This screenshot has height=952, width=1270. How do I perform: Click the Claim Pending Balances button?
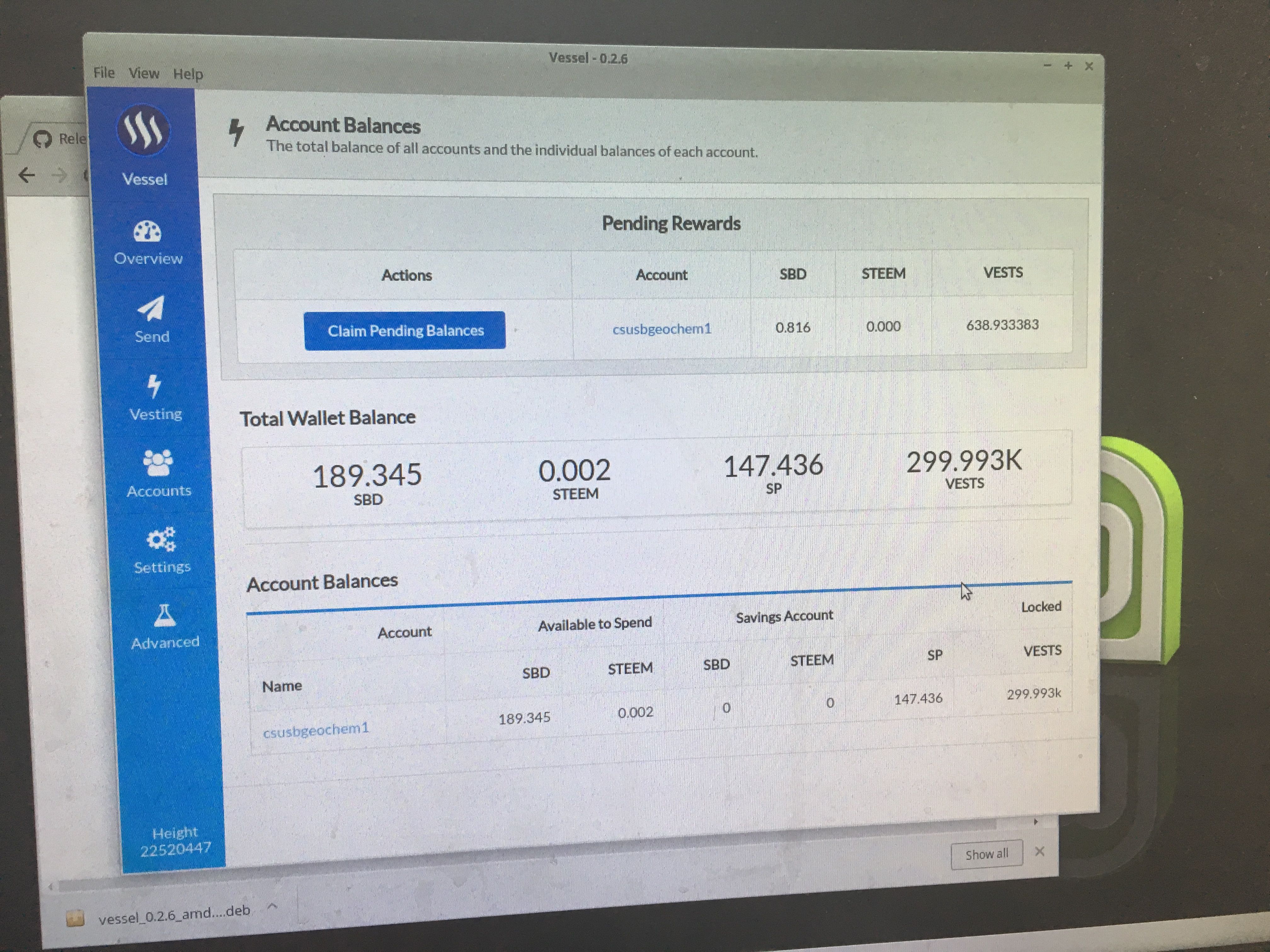pyautogui.click(x=405, y=331)
